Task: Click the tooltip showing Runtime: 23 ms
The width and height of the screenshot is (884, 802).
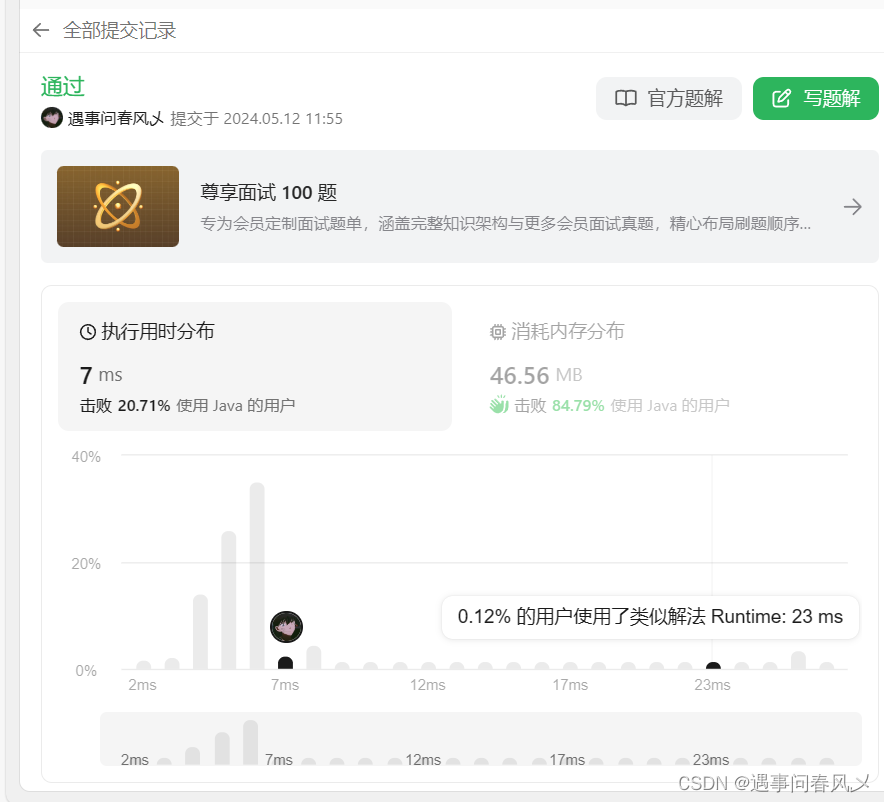Action: (x=650, y=617)
